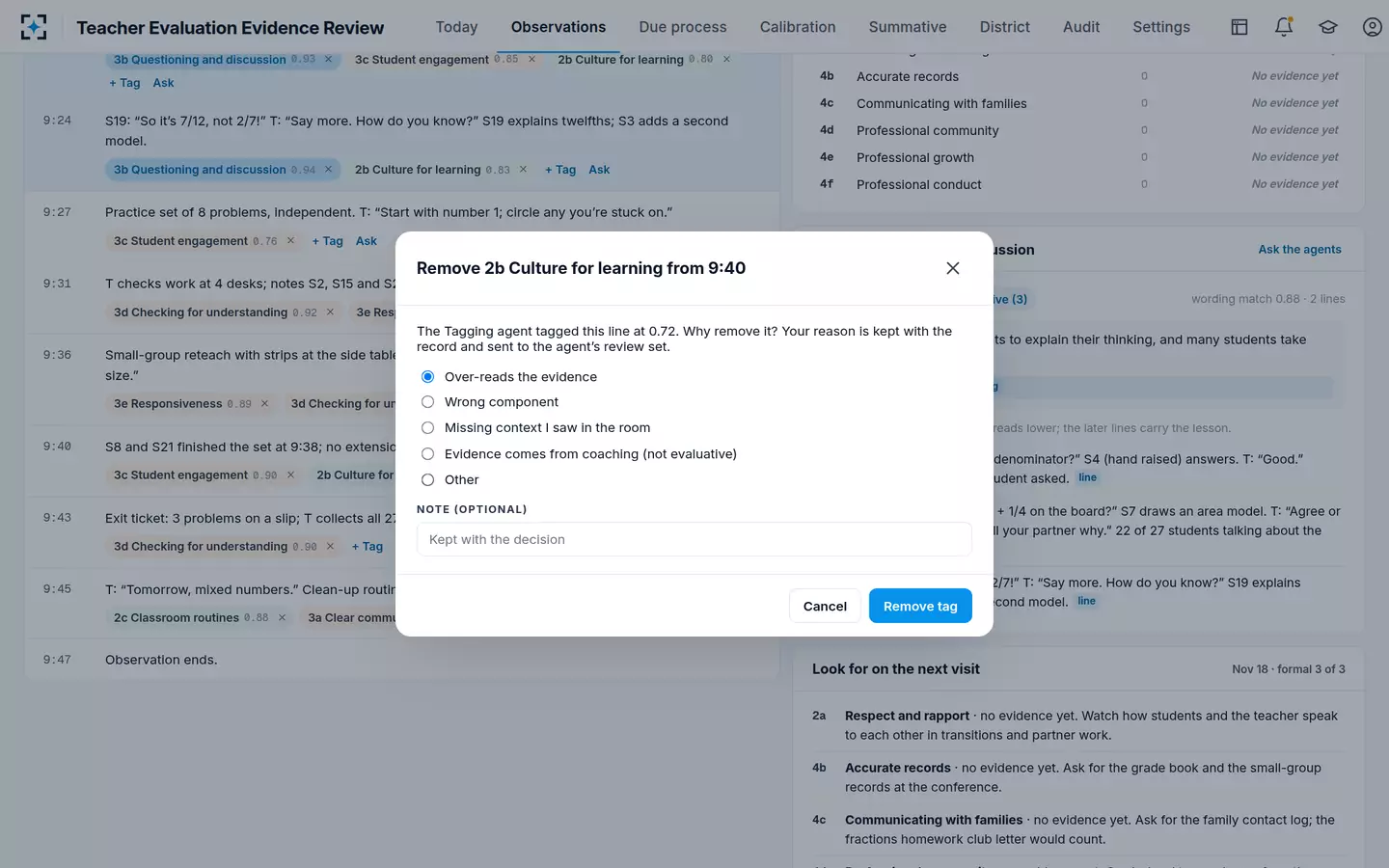Remove 3c Student engagement tag at 9:27
The height and width of the screenshot is (868, 1389).
click(290, 241)
